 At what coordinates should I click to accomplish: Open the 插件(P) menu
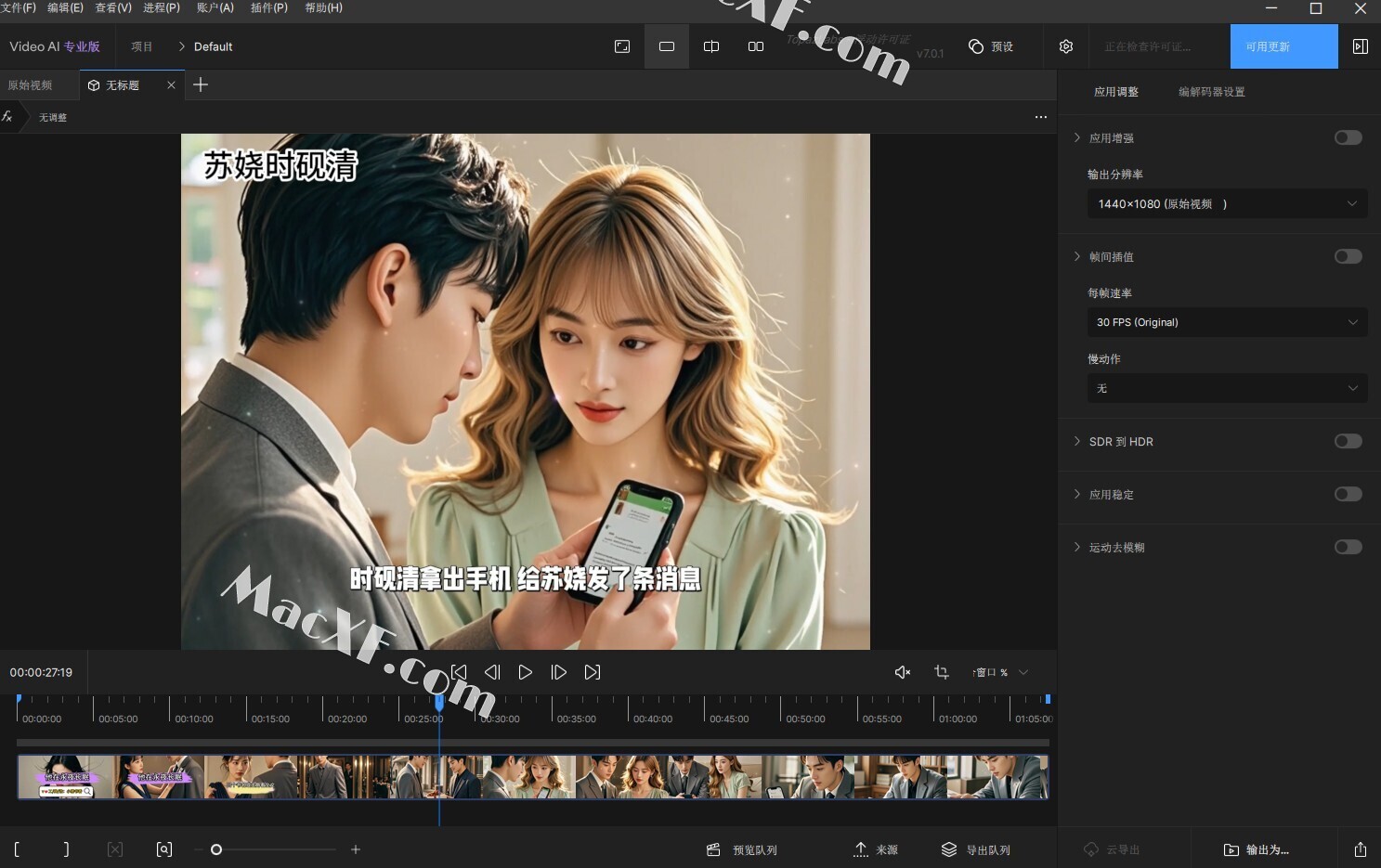tap(269, 7)
